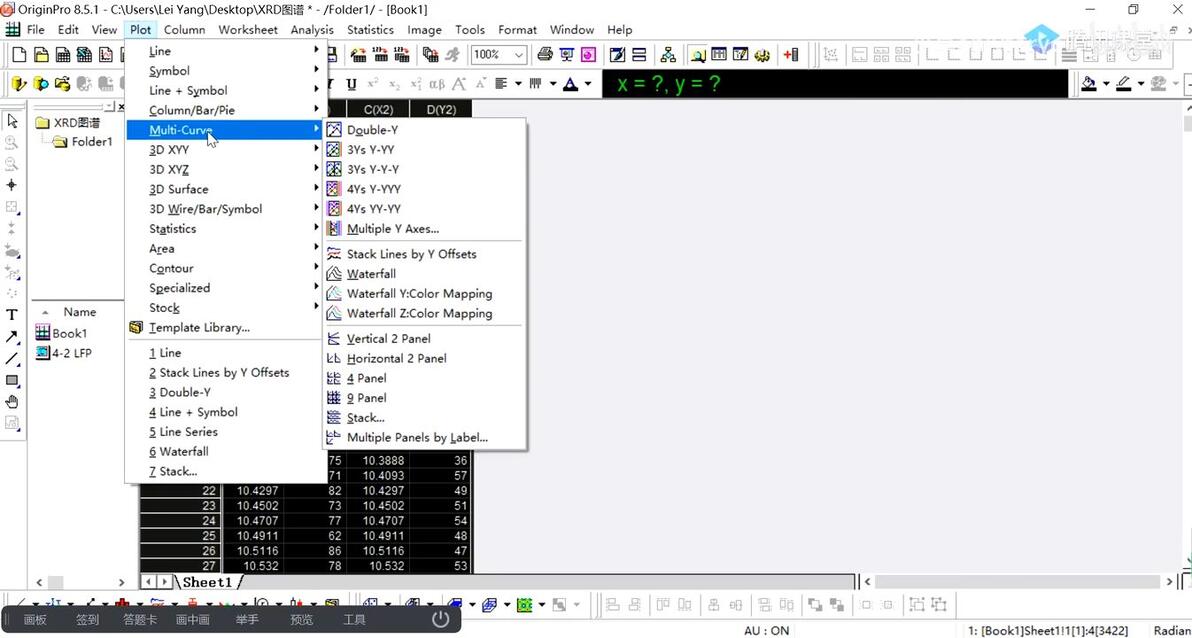1192x638 pixels.
Task: Expand the Contour submenu
Action: click(x=227, y=268)
